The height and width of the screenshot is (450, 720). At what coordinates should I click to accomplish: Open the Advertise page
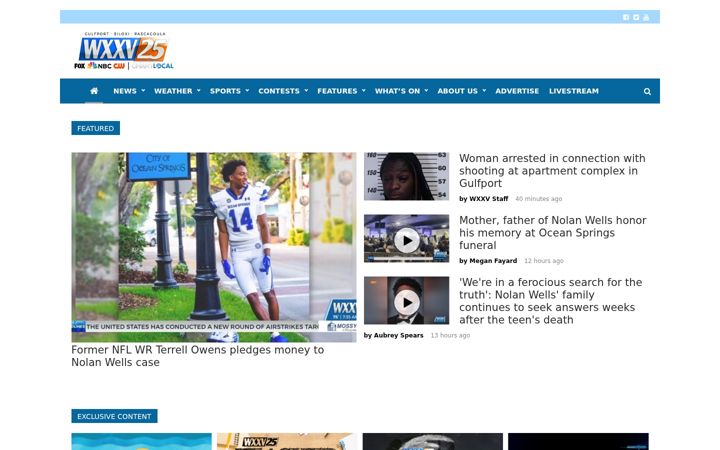[x=517, y=91]
